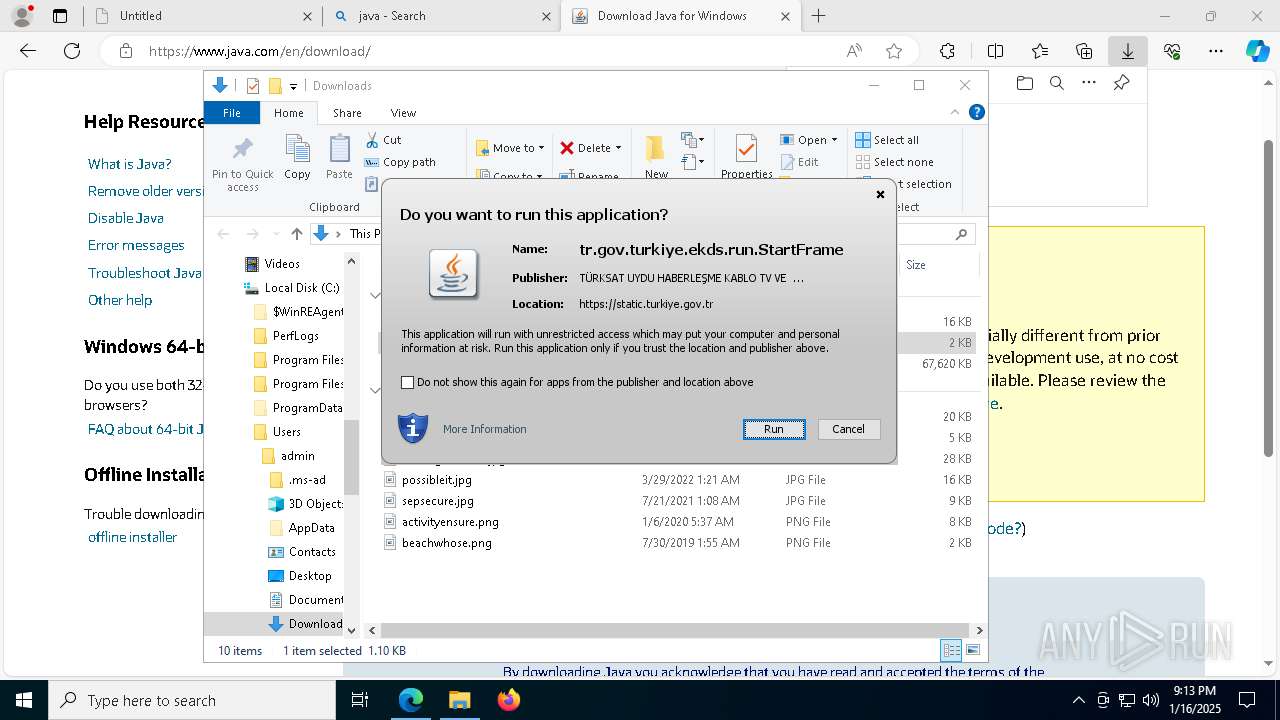Open Explorer Help question mark icon
Image resolution: width=1280 pixels, height=720 pixels.
(x=977, y=113)
